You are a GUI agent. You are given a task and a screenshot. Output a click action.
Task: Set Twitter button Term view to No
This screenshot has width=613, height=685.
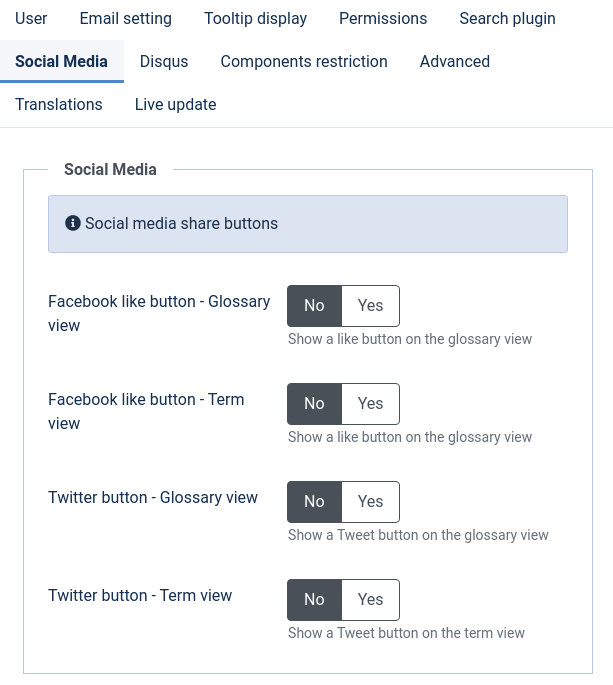(x=314, y=600)
